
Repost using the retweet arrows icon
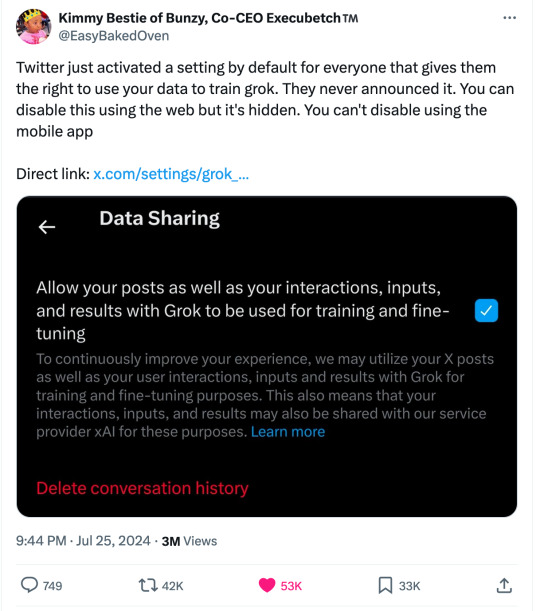148,585
